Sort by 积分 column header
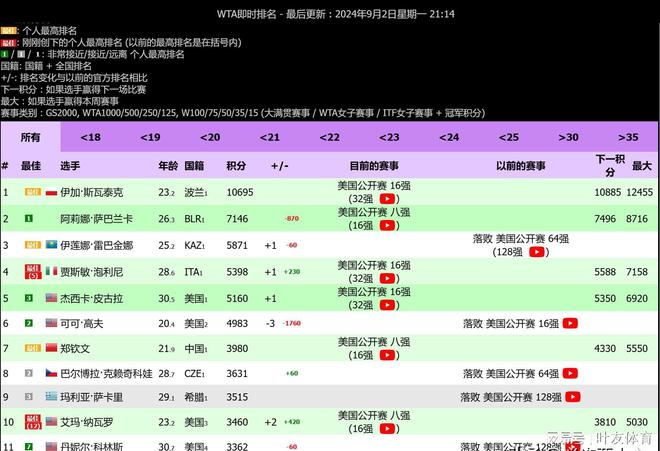Image resolution: width=660 pixels, height=451 pixels. [x=236, y=166]
